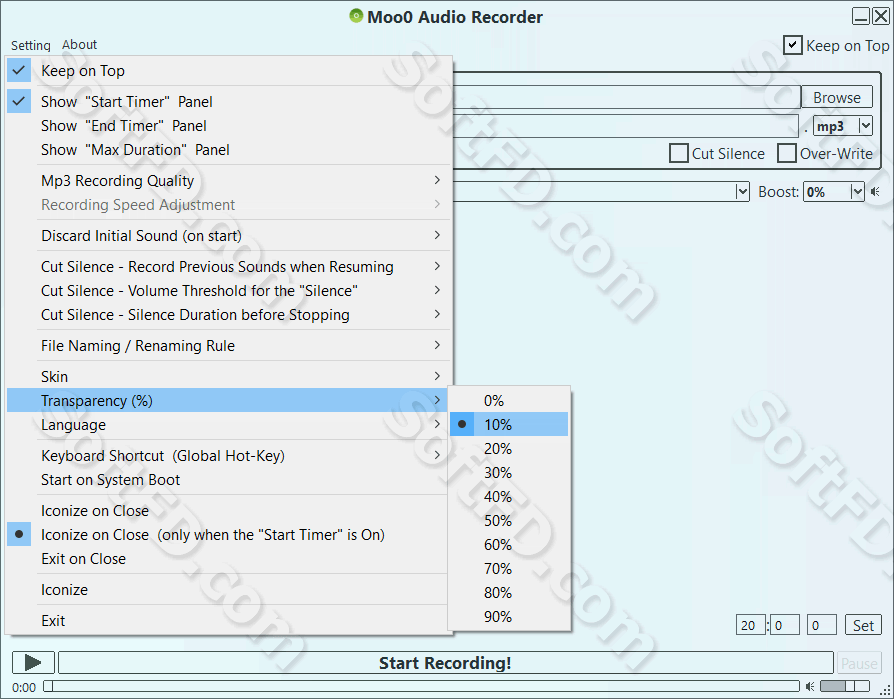
Task: Click the timer seconds field
Action: [x=822, y=625]
